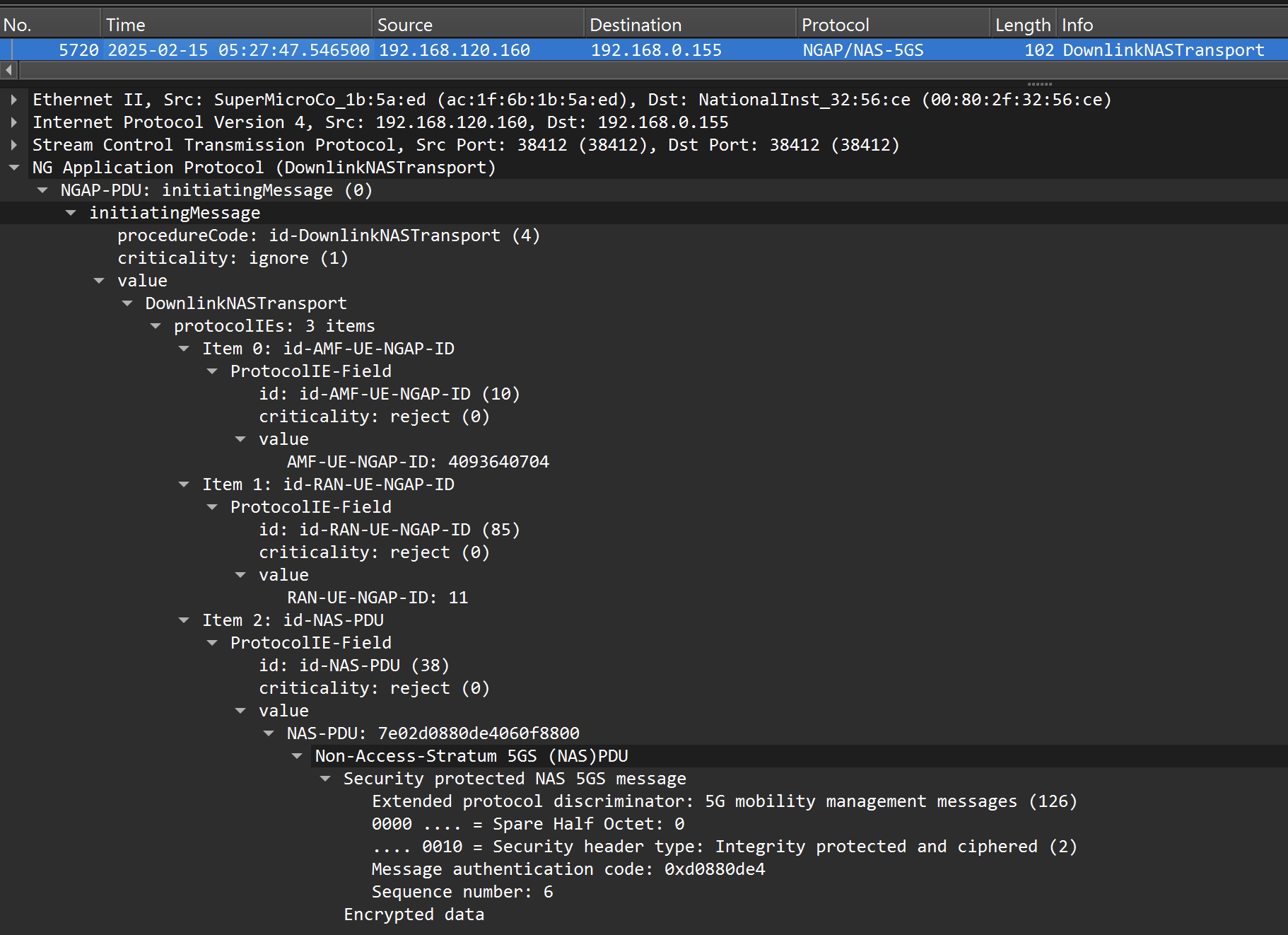Click the pane splitter grip dots
The width and height of the screenshot is (1288, 935).
coord(1039,83)
